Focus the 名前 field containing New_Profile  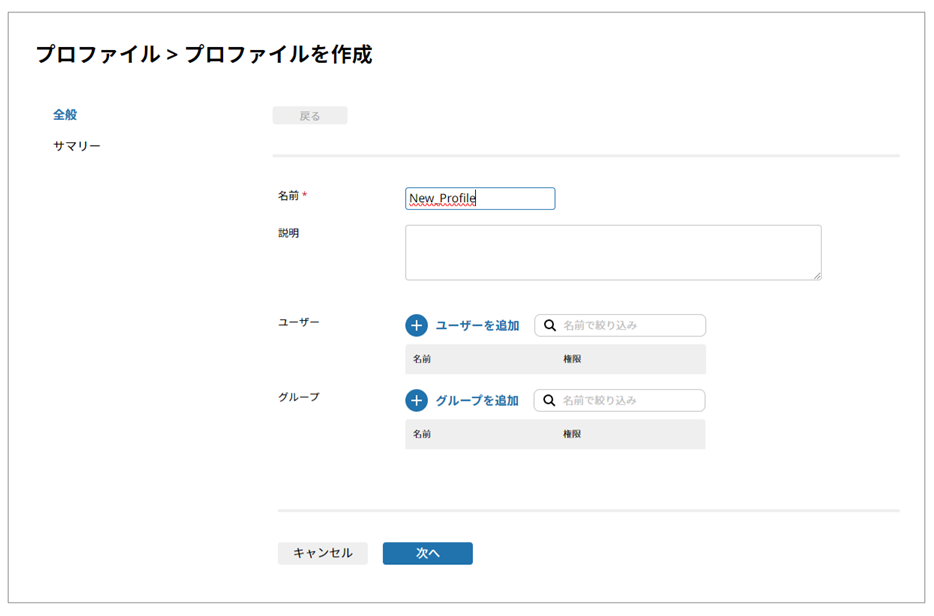[480, 199]
